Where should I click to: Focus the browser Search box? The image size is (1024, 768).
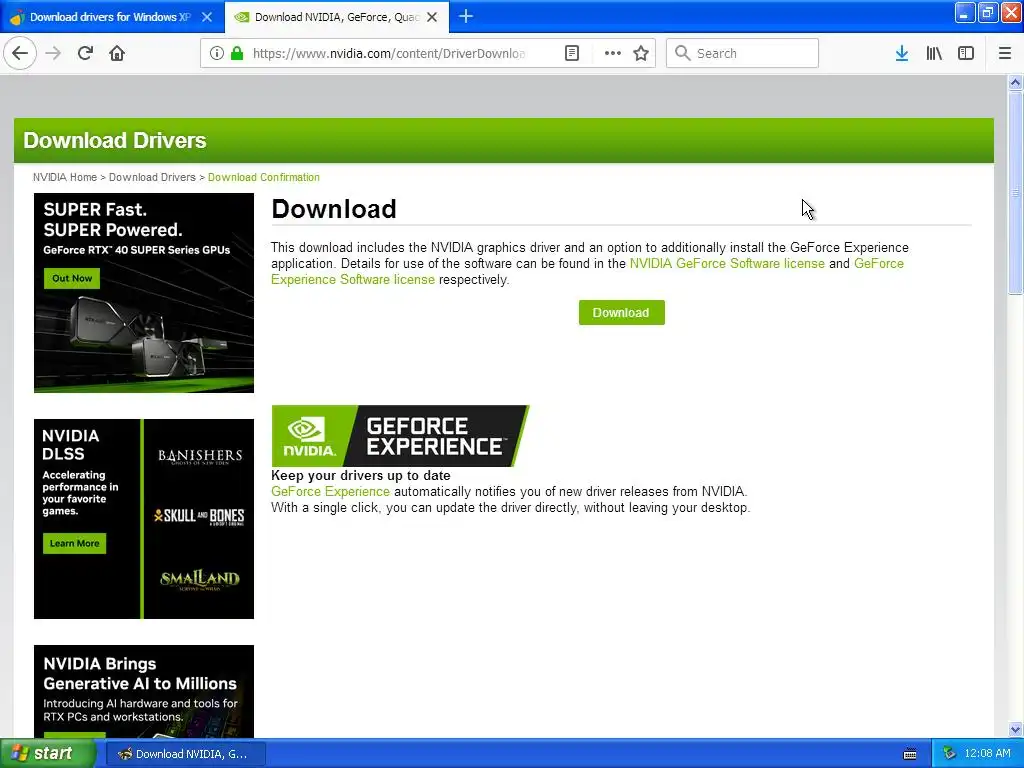click(742, 53)
